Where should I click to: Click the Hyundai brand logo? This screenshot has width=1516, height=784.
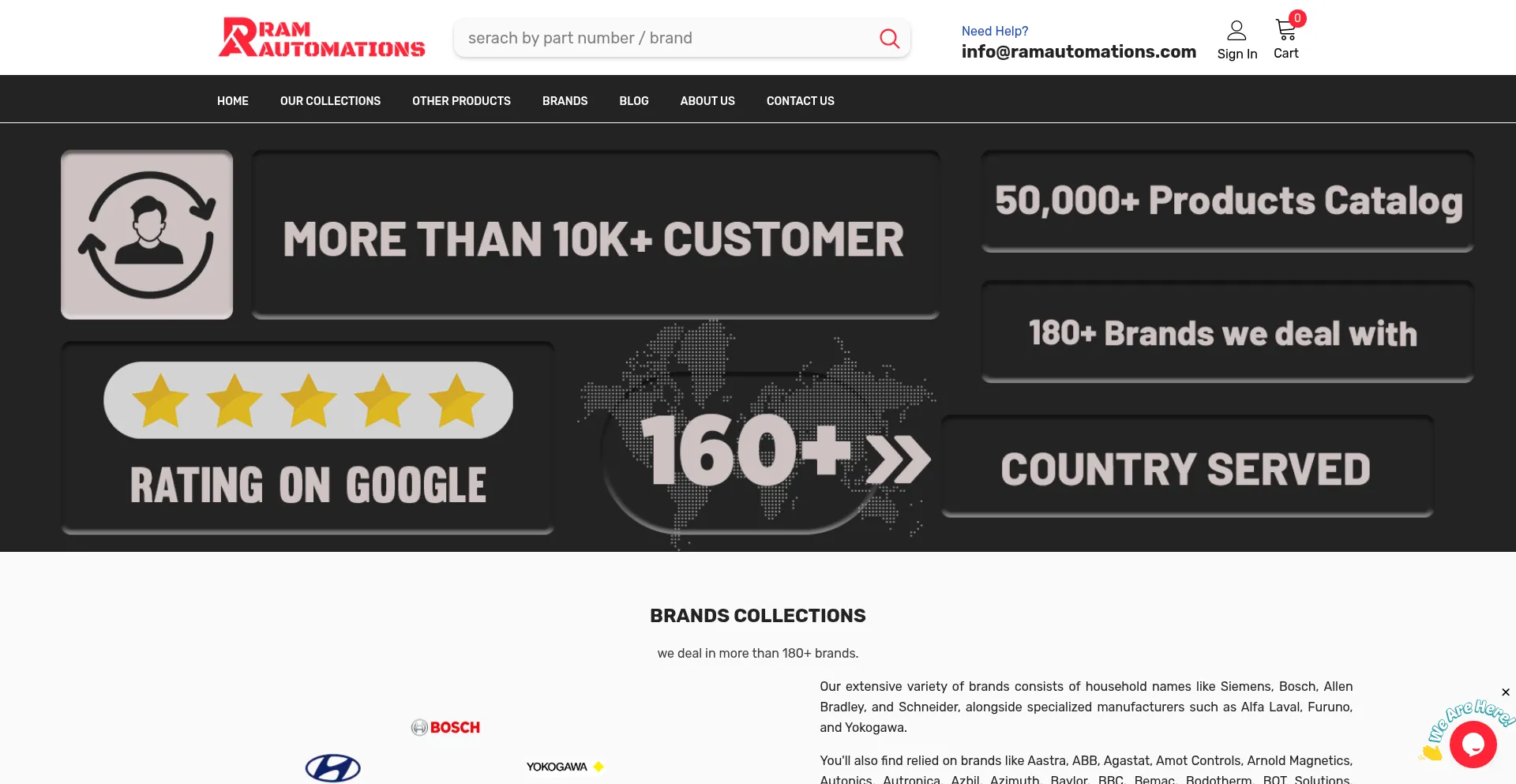[x=333, y=767]
